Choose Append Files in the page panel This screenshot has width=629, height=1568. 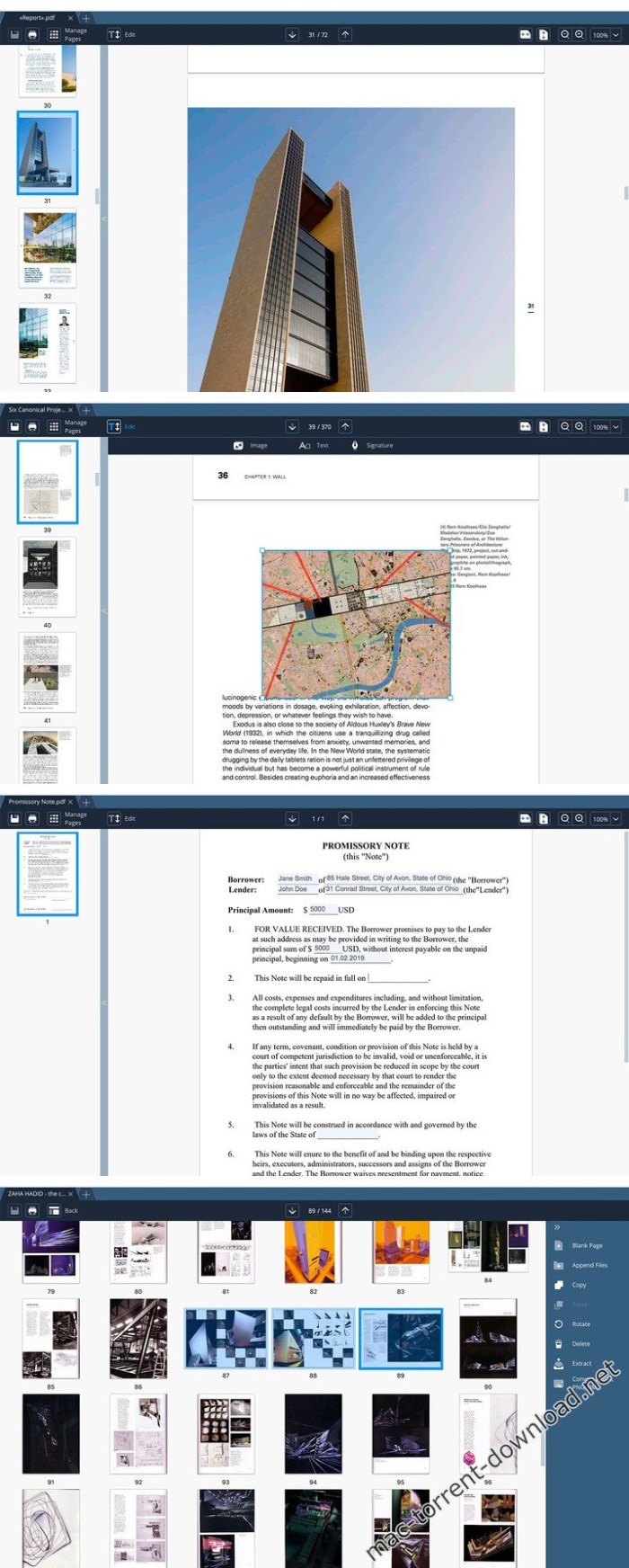(589, 1265)
